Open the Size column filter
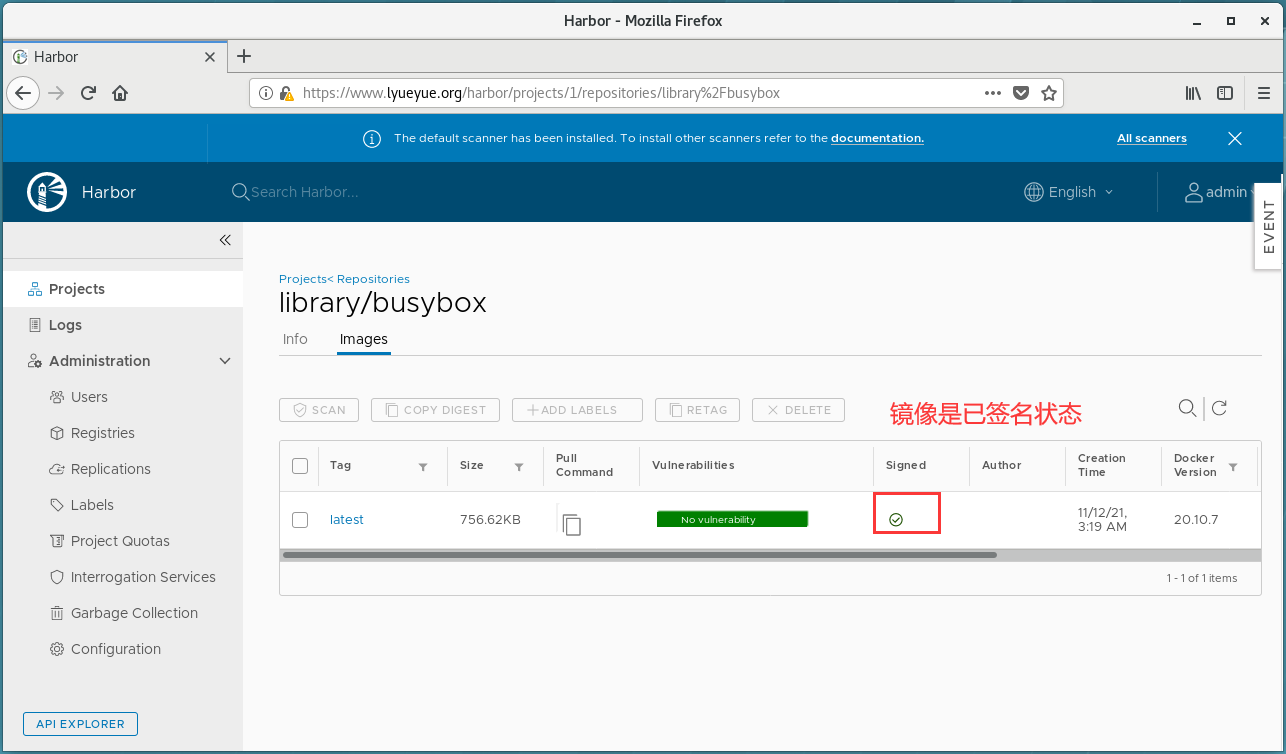This screenshot has height=754, width=1286. pyautogui.click(x=519, y=467)
